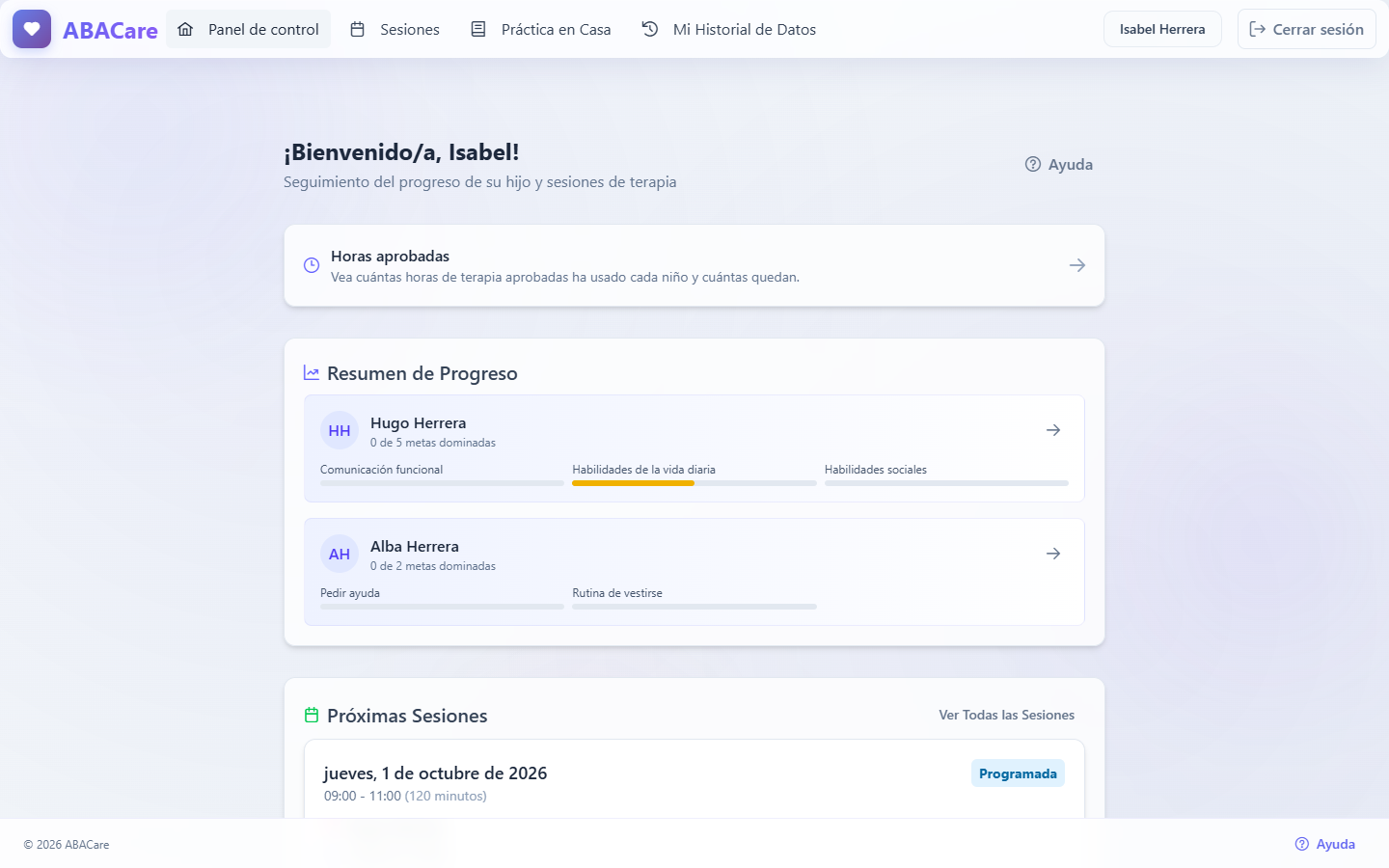1389x868 pixels.
Task: Click the logout arrow icon
Action: pyautogui.click(x=1257, y=29)
